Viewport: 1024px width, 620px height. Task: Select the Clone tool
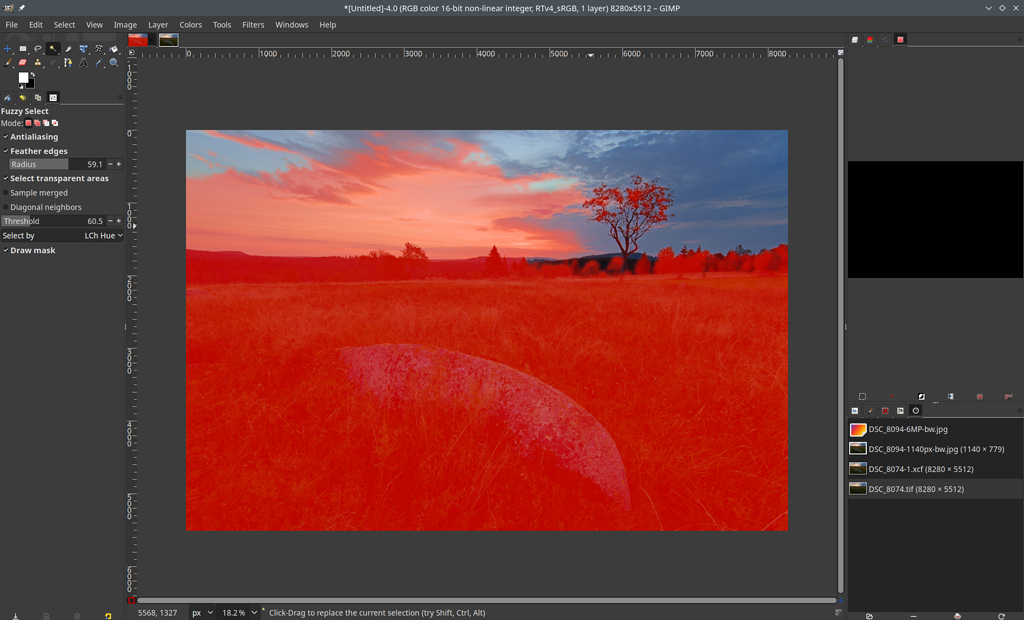coord(38,62)
